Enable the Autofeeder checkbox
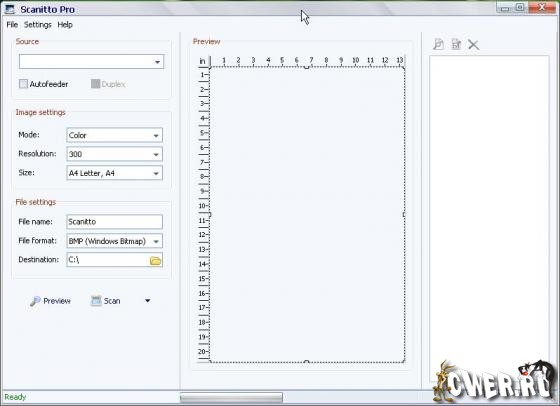The image size is (560, 406). (23, 84)
